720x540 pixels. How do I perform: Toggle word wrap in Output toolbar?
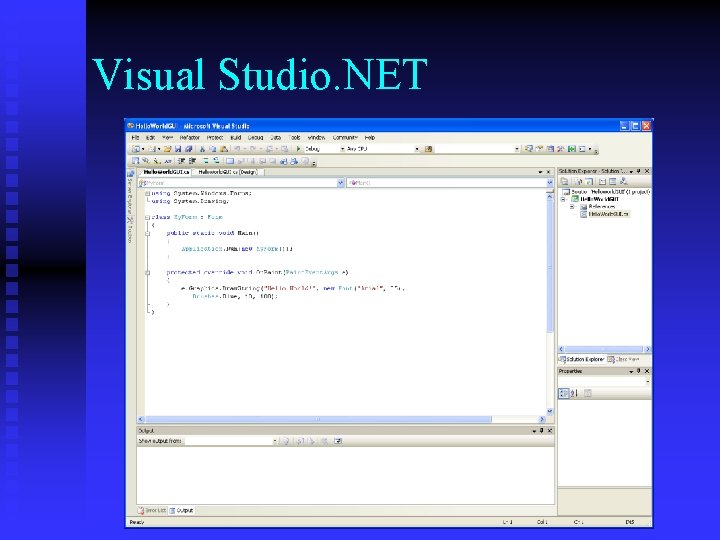point(338,441)
